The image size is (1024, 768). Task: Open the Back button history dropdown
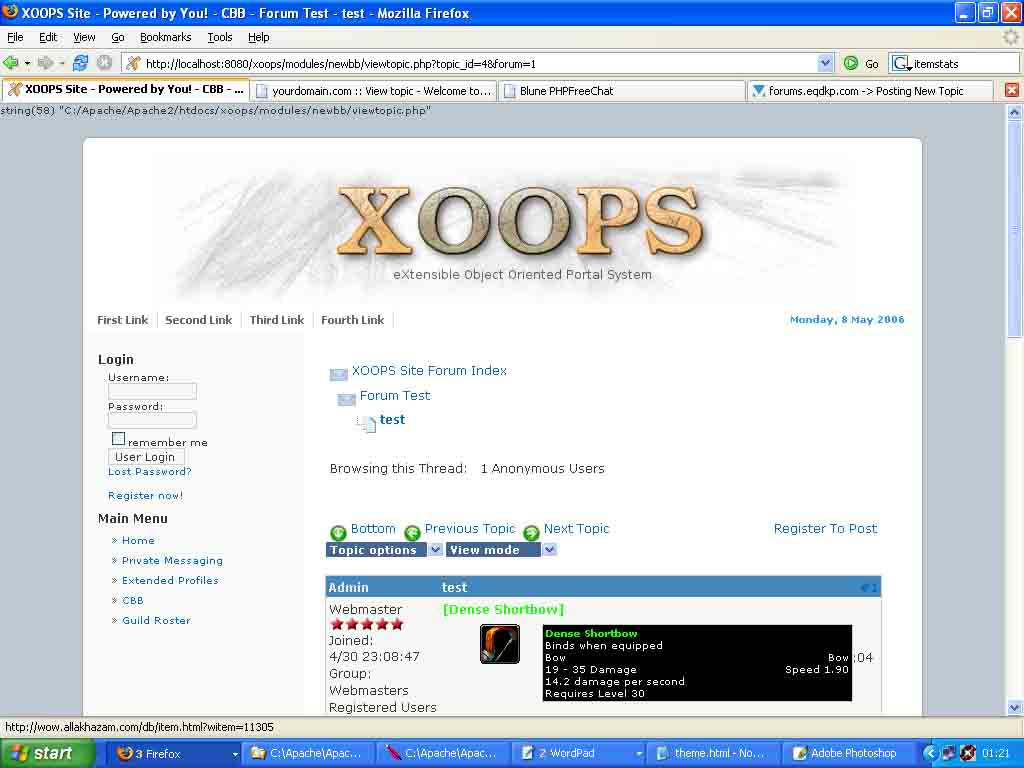[27, 63]
